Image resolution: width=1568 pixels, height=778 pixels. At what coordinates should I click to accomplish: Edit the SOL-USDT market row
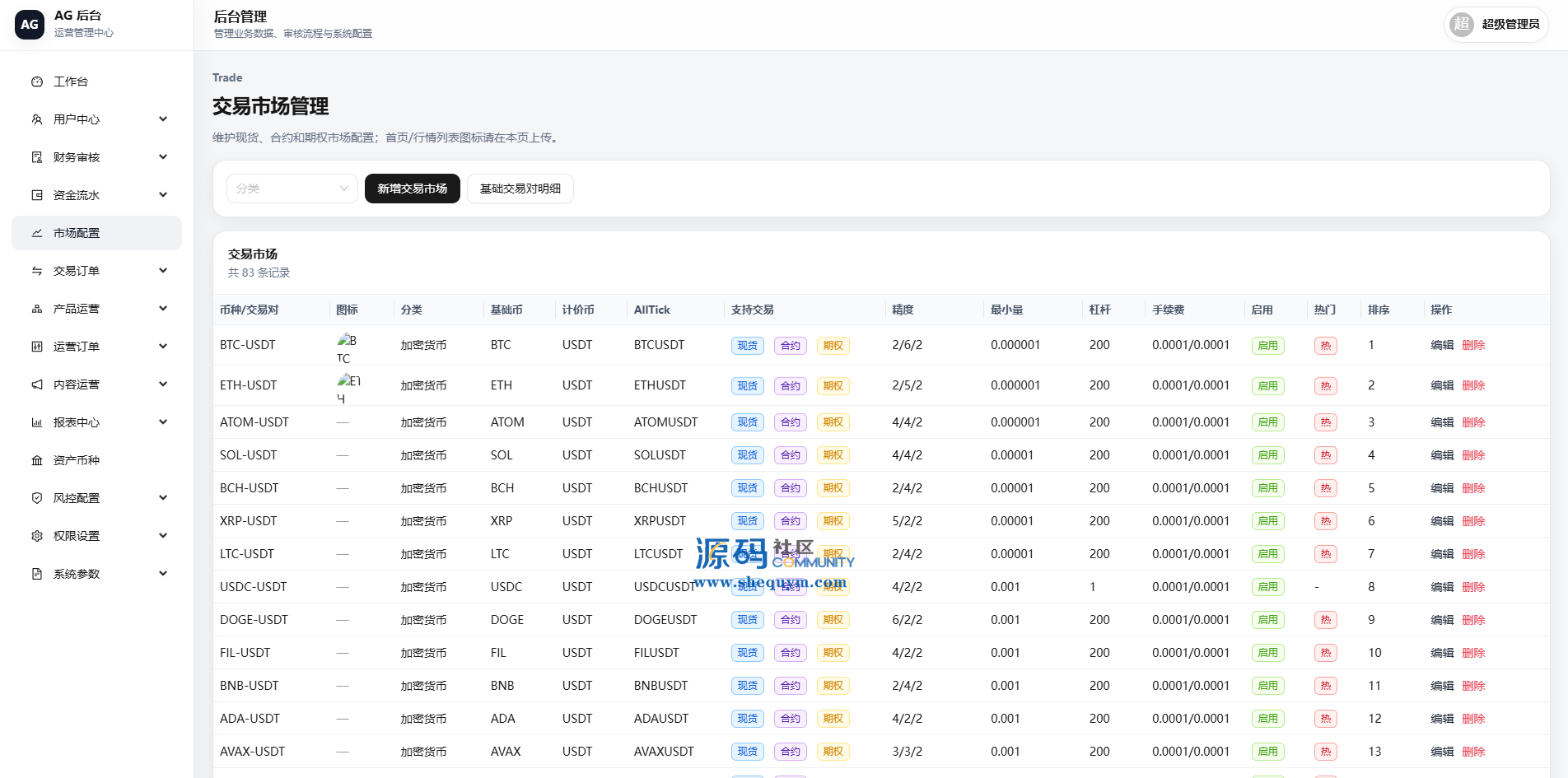[1442, 455]
